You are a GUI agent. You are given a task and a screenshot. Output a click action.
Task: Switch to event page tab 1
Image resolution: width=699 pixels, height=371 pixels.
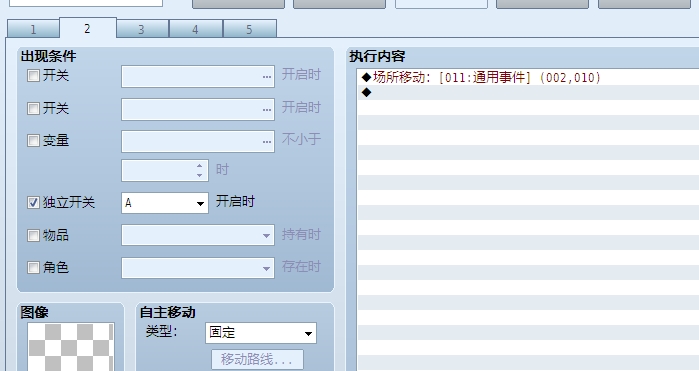[x=33, y=29]
